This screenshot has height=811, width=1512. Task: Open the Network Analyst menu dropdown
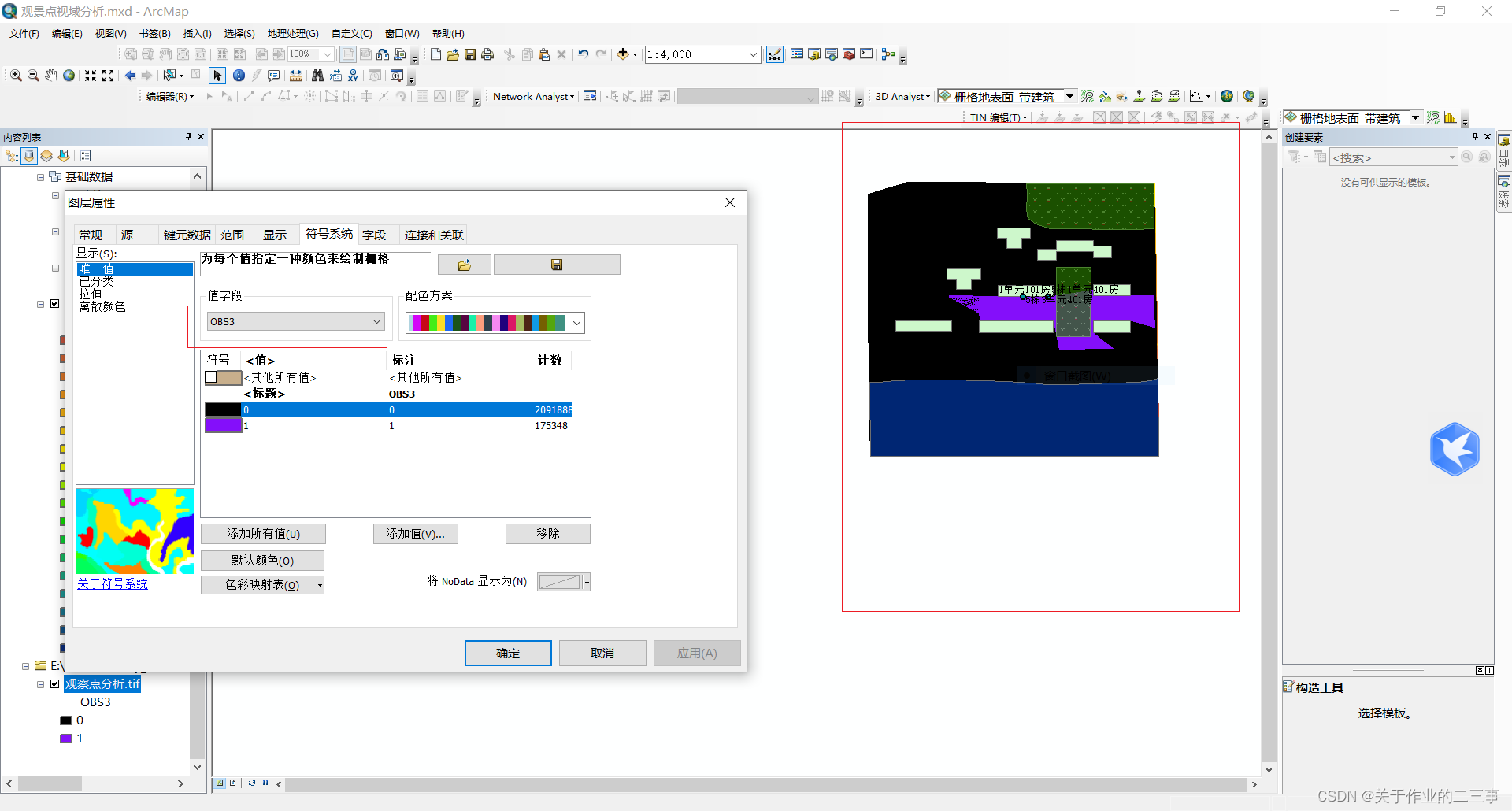pyautogui.click(x=533, y=96)
